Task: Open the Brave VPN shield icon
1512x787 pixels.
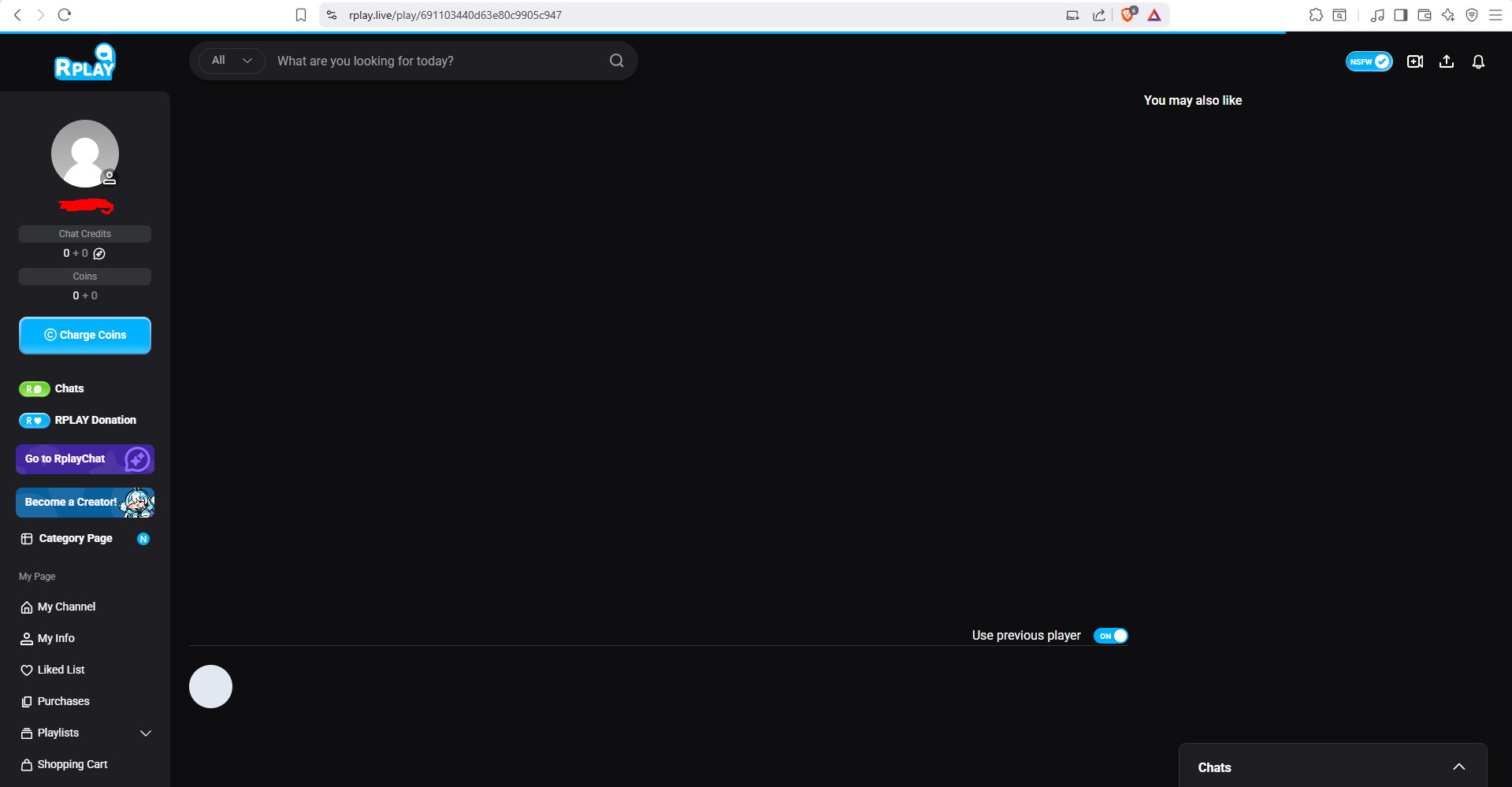Action: click(x=1472, y=15)
